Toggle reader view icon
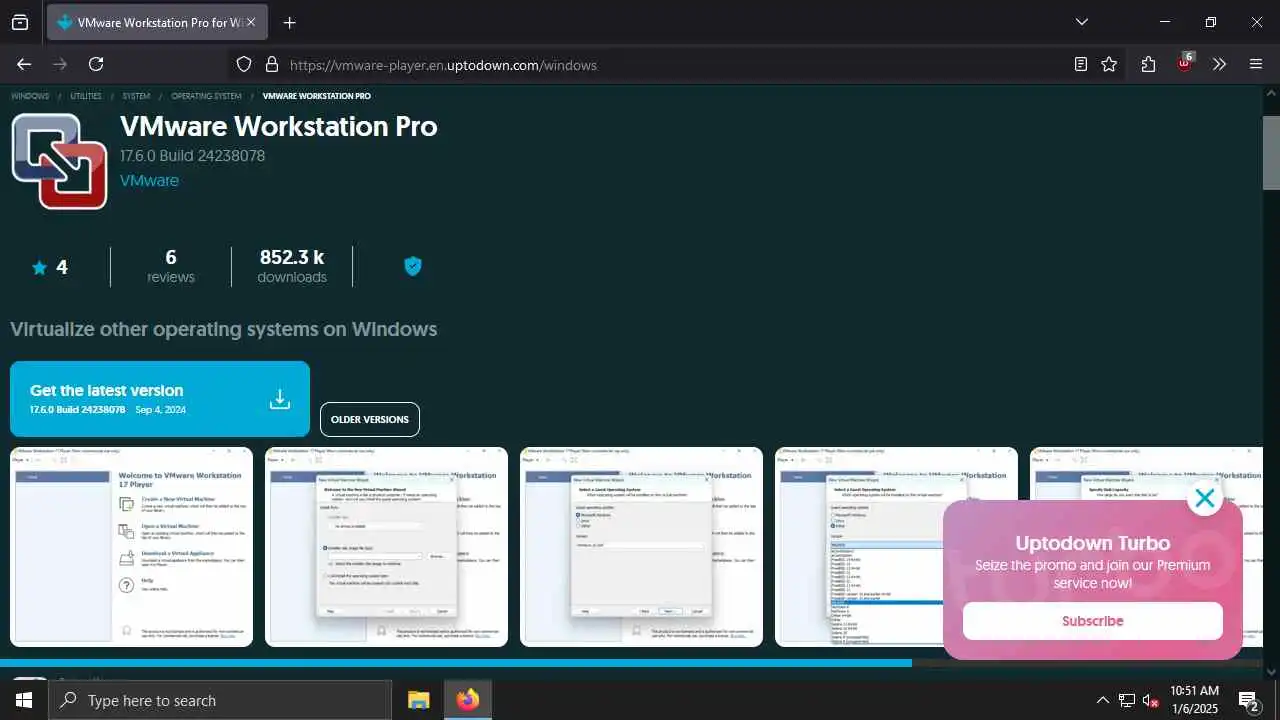Image resolution: width=1280 pixels, height=720 pixels. (x=1081, y=64)
